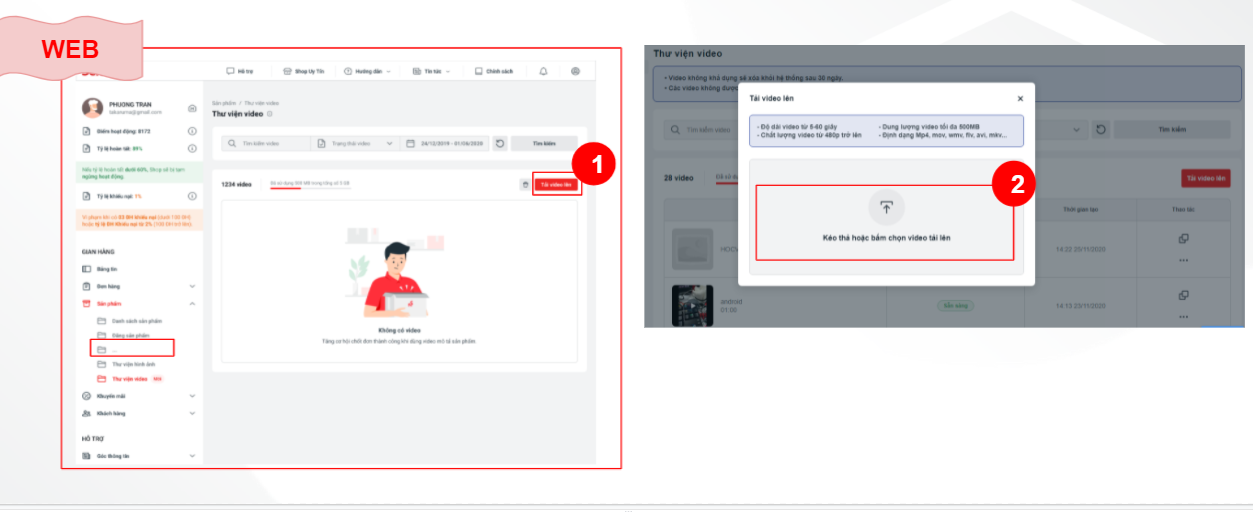Click the drop zone Kéo thả hoặc bấm chọn video
The image size is (1253, 512).
click(885, 222)
